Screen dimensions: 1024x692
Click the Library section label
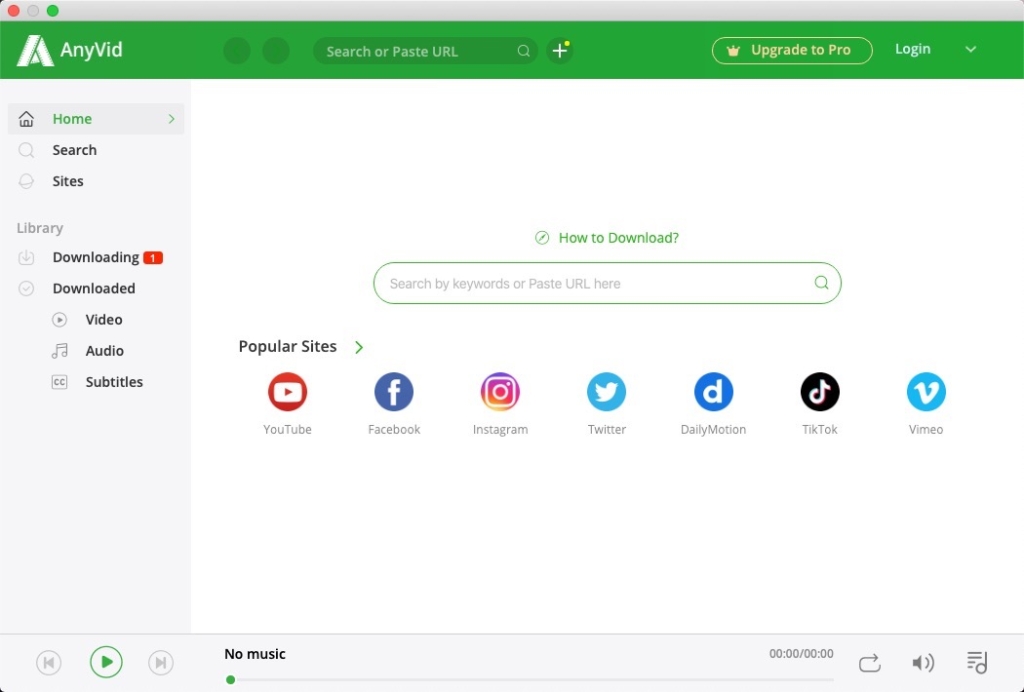coord(40,228)
